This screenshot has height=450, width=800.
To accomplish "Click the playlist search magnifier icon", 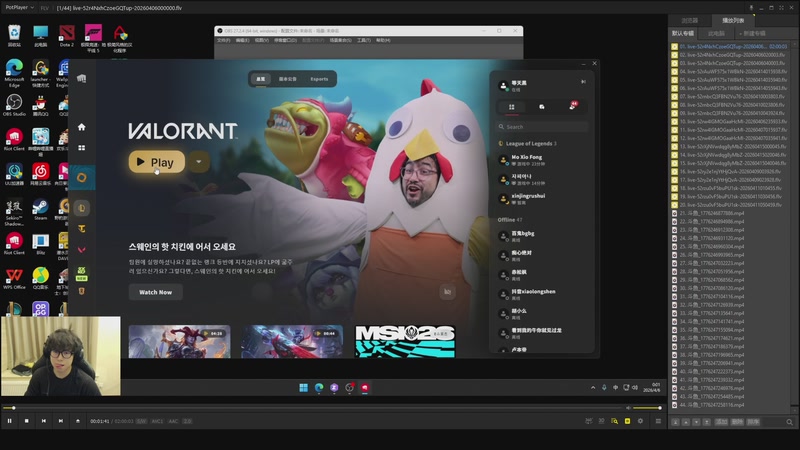I will pyautogui.click(x=789, y=422).
